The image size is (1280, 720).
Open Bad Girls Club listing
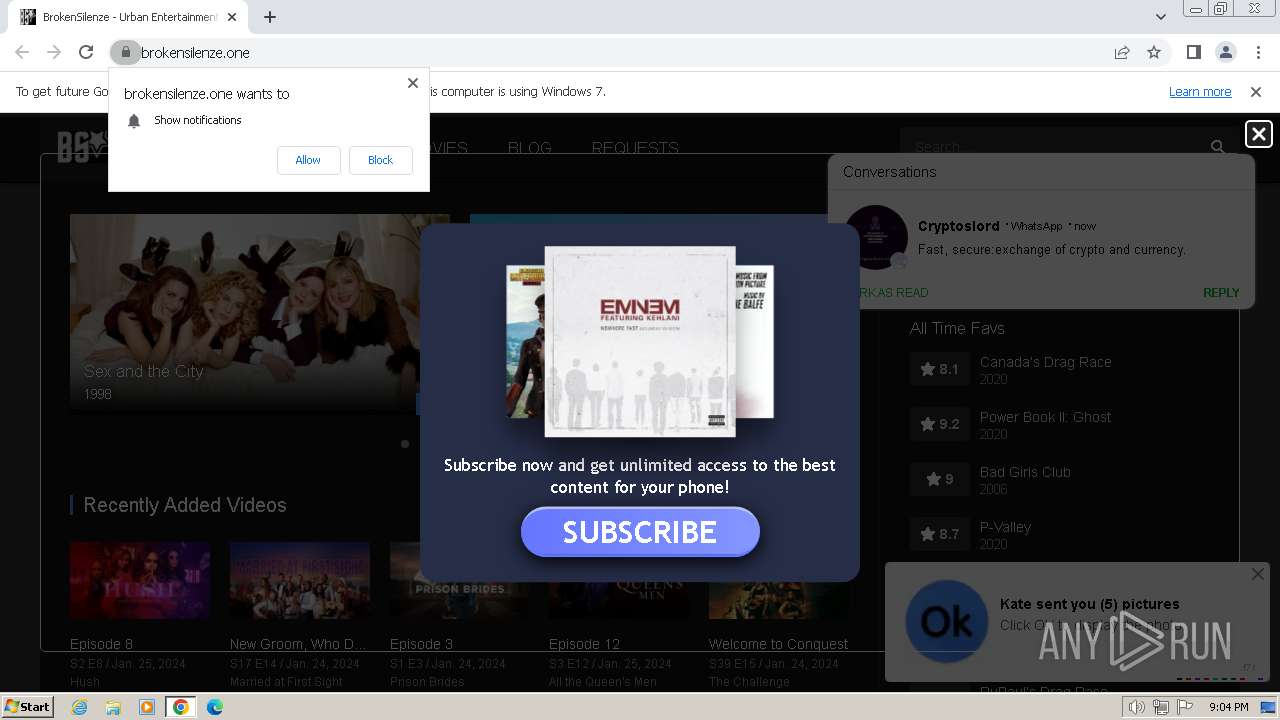[1025, 472]
